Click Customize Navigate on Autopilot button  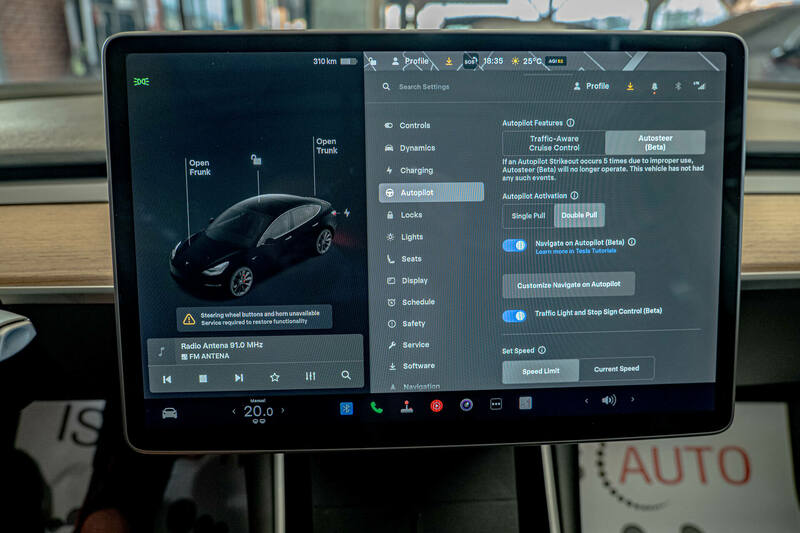[x=568, y=285]
